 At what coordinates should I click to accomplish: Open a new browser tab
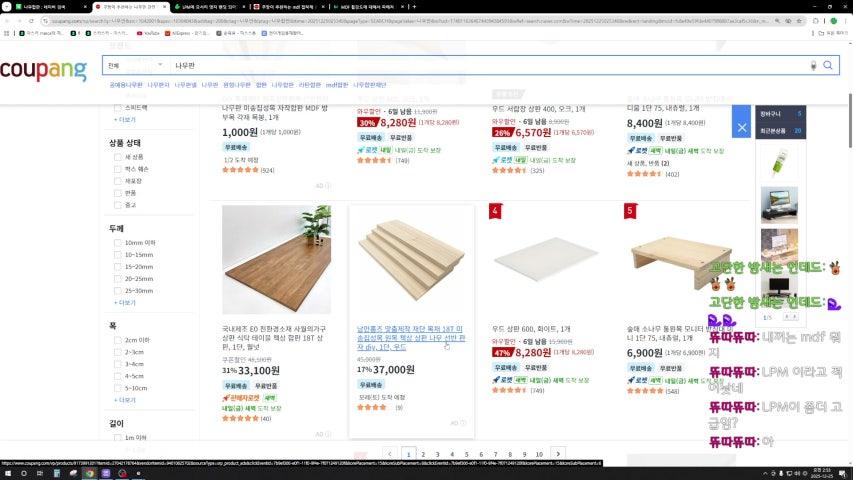point(414,7)
